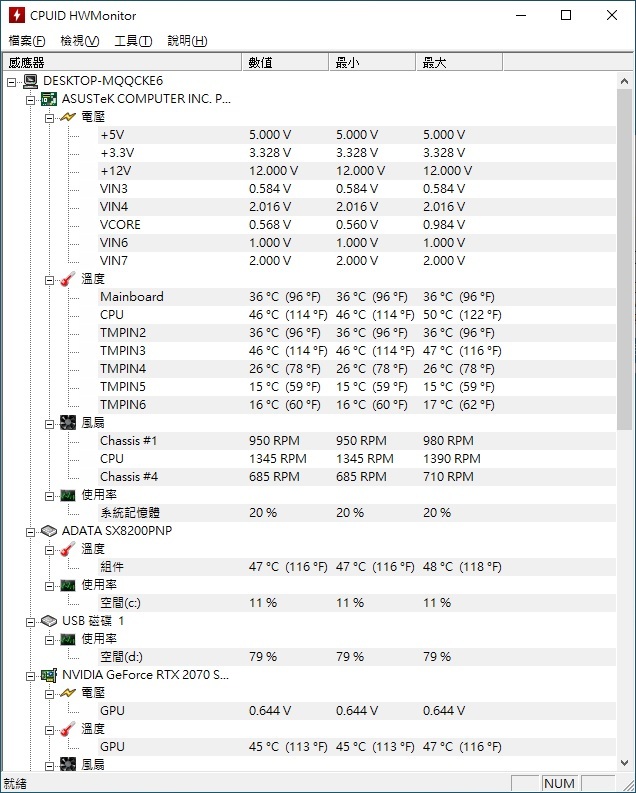Click the ASUSTeK motherboard icon
The height and width of the screenshot is (793, 636).
[x=49, y=99]
